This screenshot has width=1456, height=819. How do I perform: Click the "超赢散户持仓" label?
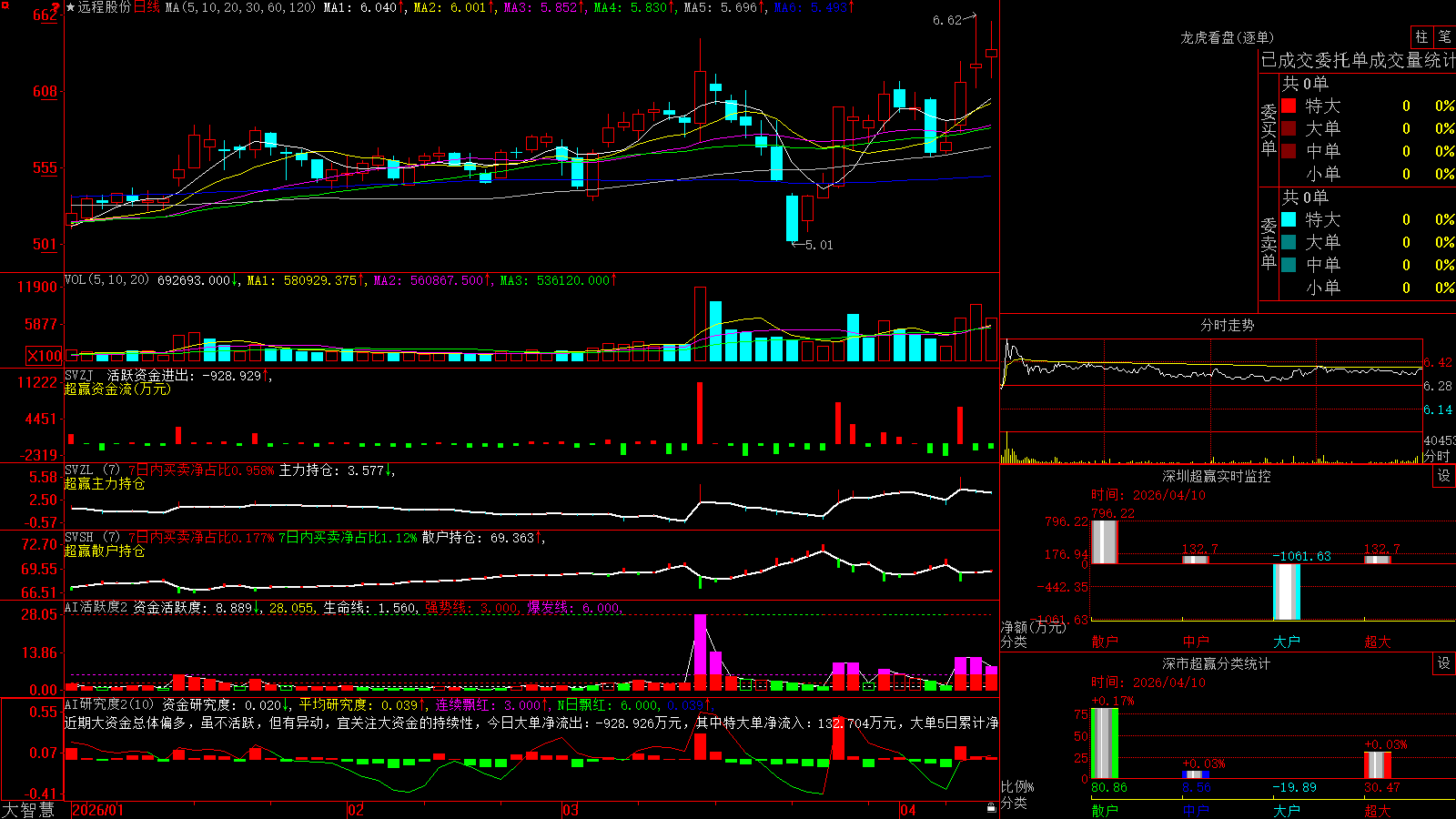click(x=105, y=551)
